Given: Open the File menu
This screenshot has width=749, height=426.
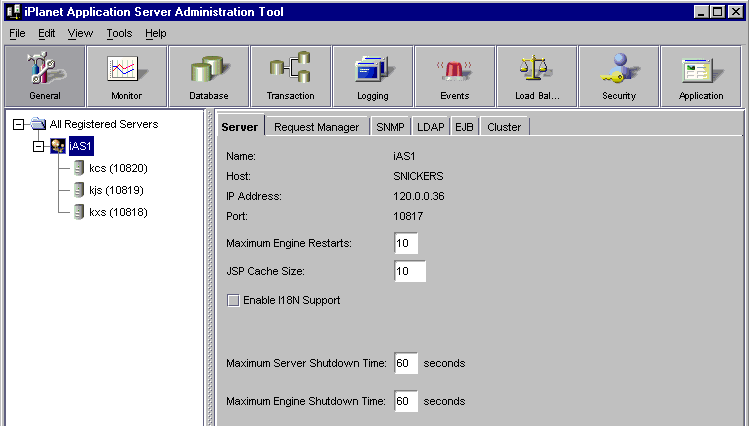Looking at the screenshot, I should point(17,33).
